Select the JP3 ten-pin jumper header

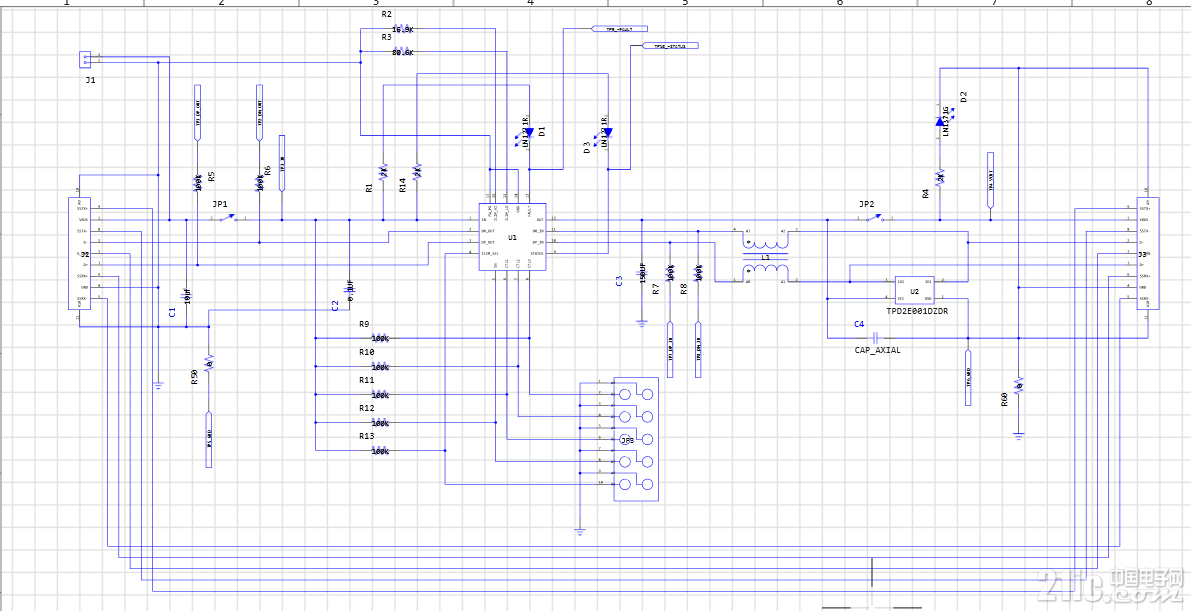[637, 439]
